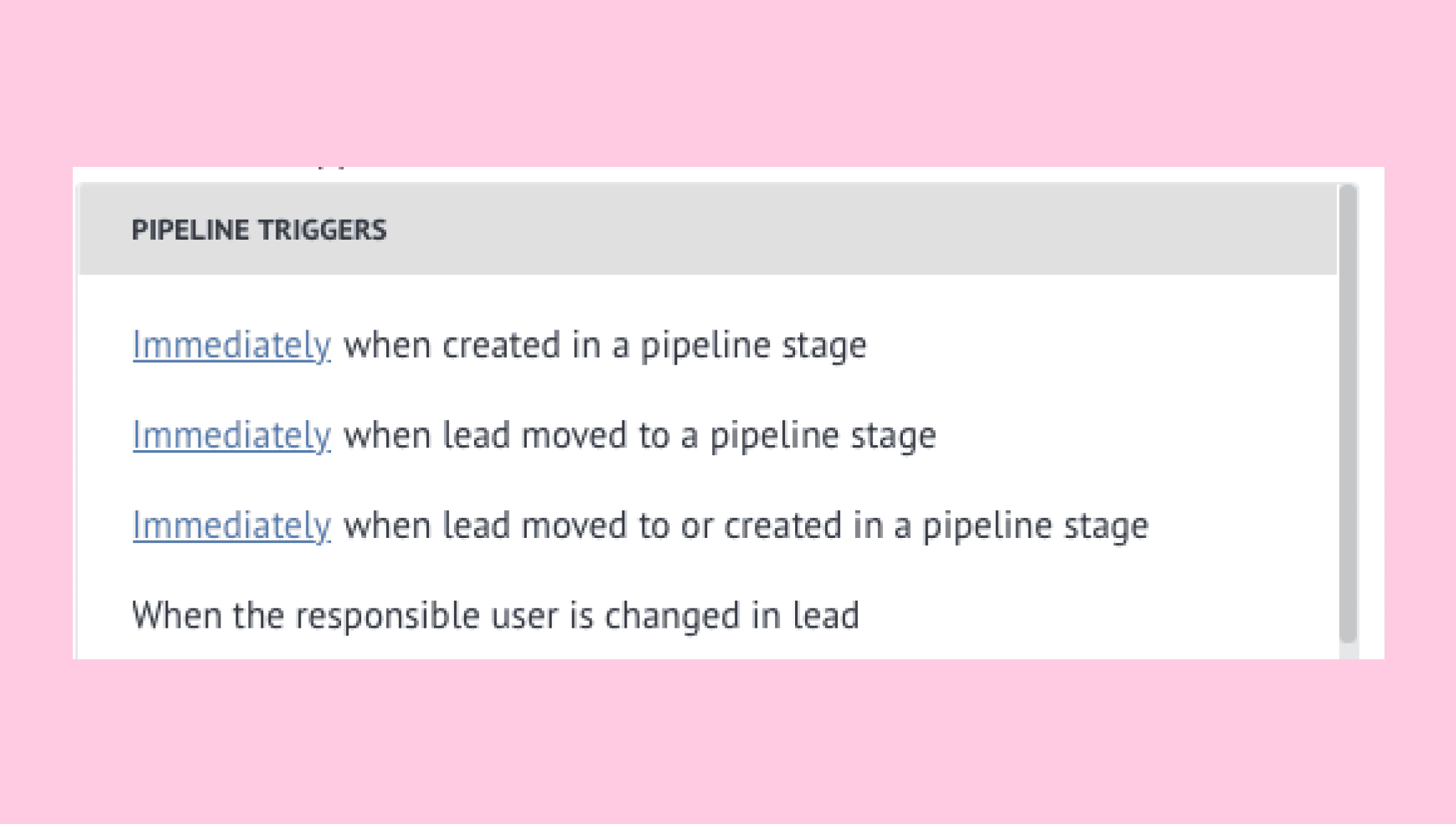Click empty area right of first trigger option
This screenshot has width=1456, height=824.
(x=1099, y=346)
